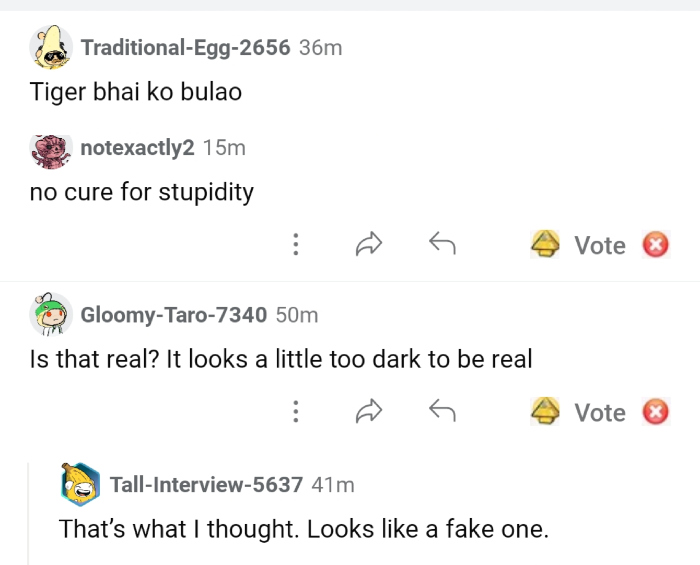Open Gloomy-Taro-7340 username link

pos(173,315)
